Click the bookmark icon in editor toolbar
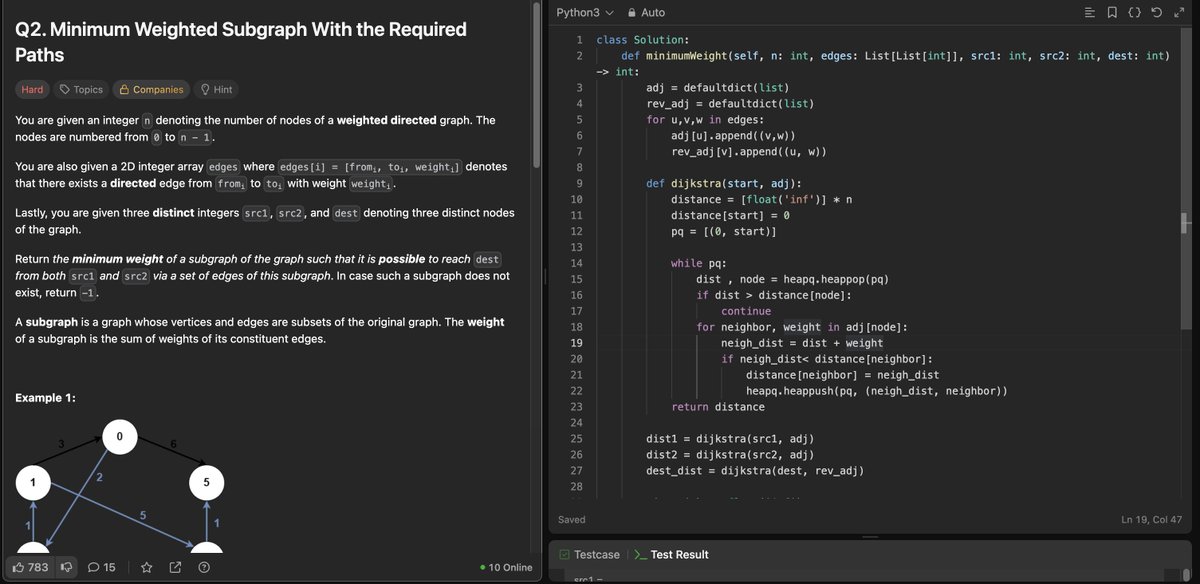This screenshot has width=1200, height=584. click(x=1112, y=12)
